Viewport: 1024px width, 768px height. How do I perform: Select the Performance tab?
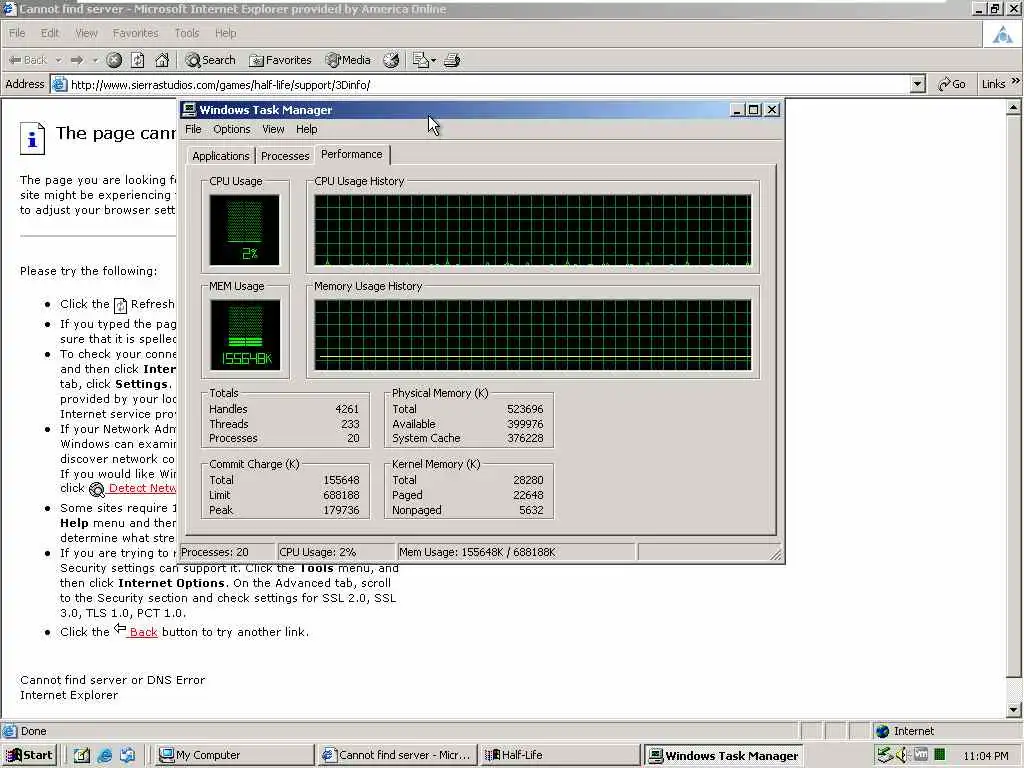351,154
